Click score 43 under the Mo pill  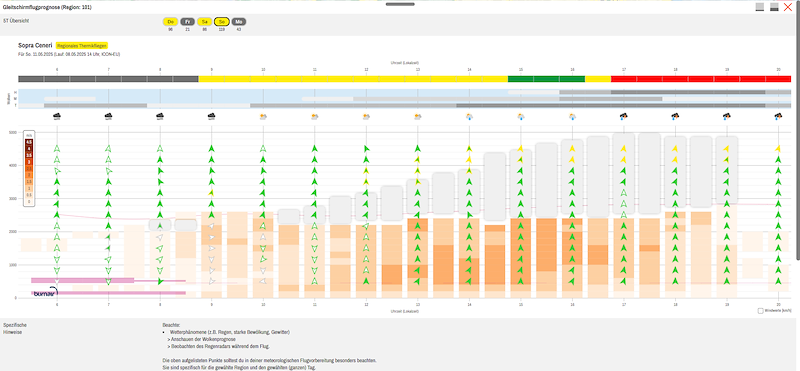coord(238,29)
